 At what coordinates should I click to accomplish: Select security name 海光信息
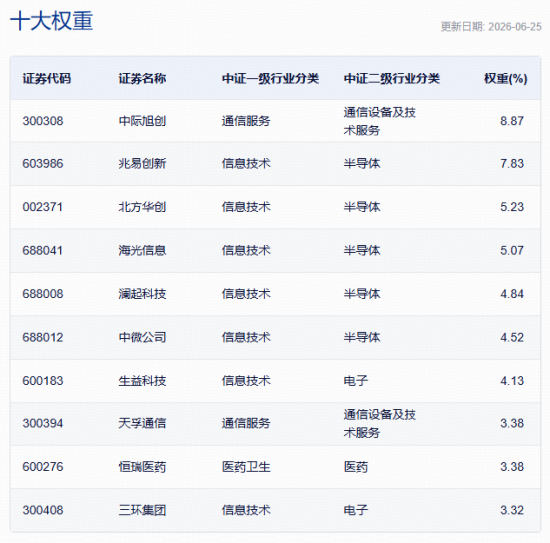pyautogui.click(x=142, y=250)
